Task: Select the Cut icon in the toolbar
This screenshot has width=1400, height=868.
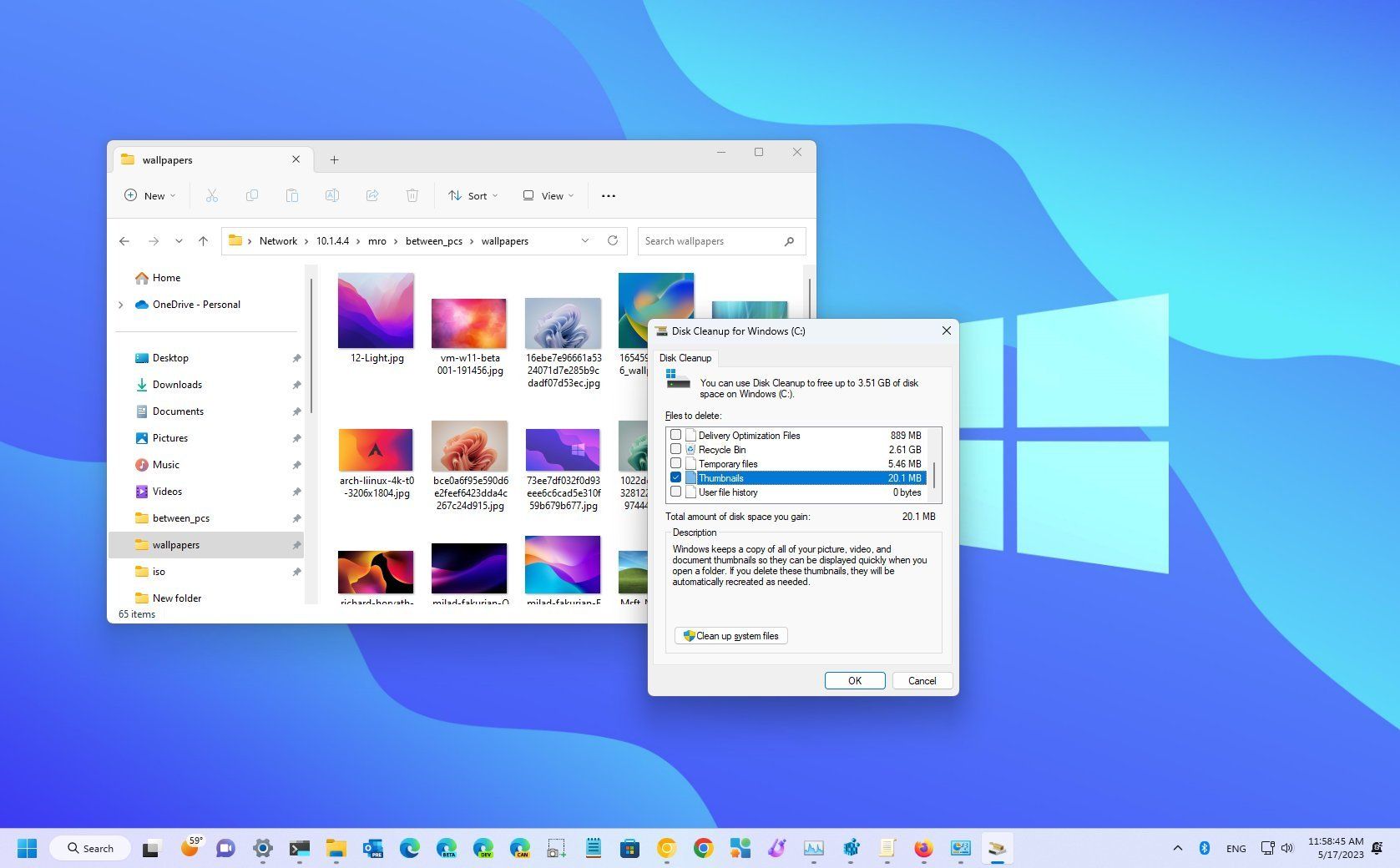Action: (212, 195)
